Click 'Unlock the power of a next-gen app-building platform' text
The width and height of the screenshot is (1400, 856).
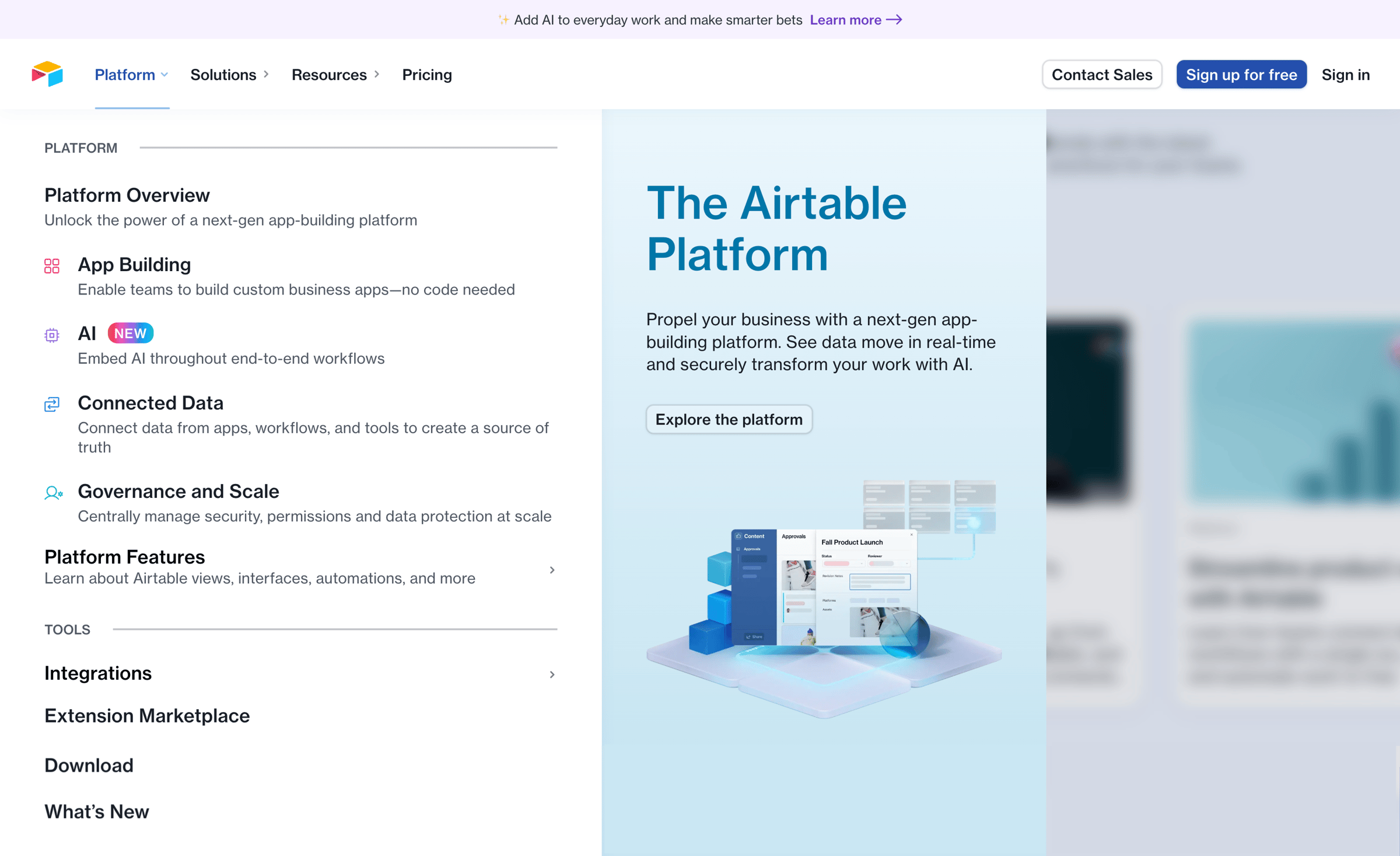(x=231, y=220)
